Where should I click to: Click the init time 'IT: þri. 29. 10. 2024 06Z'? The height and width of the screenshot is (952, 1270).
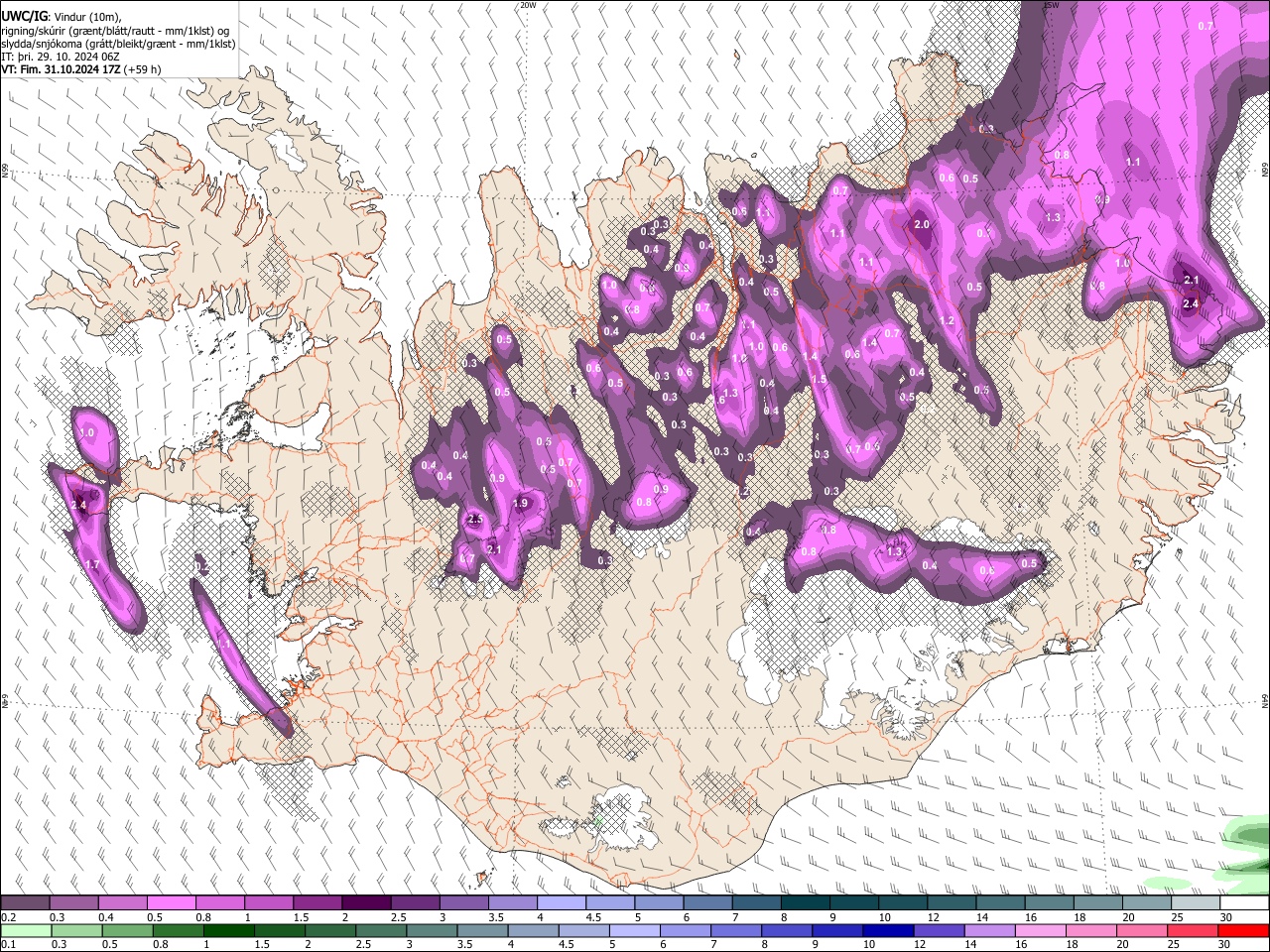(x=61, y=57)
